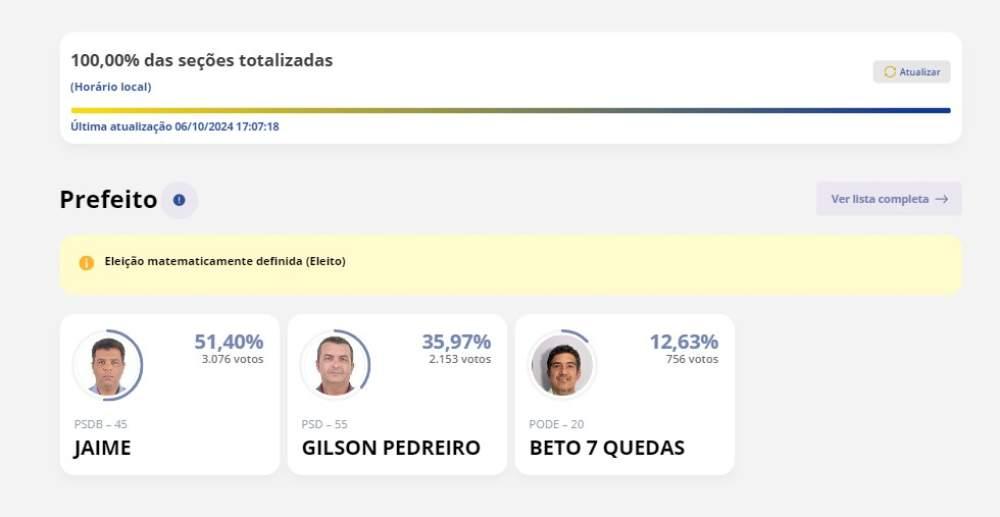Viewport: 1000px width, 517px height.
Task: Click the 12,63% vote percentage
Action: click(x=684, y=342)
